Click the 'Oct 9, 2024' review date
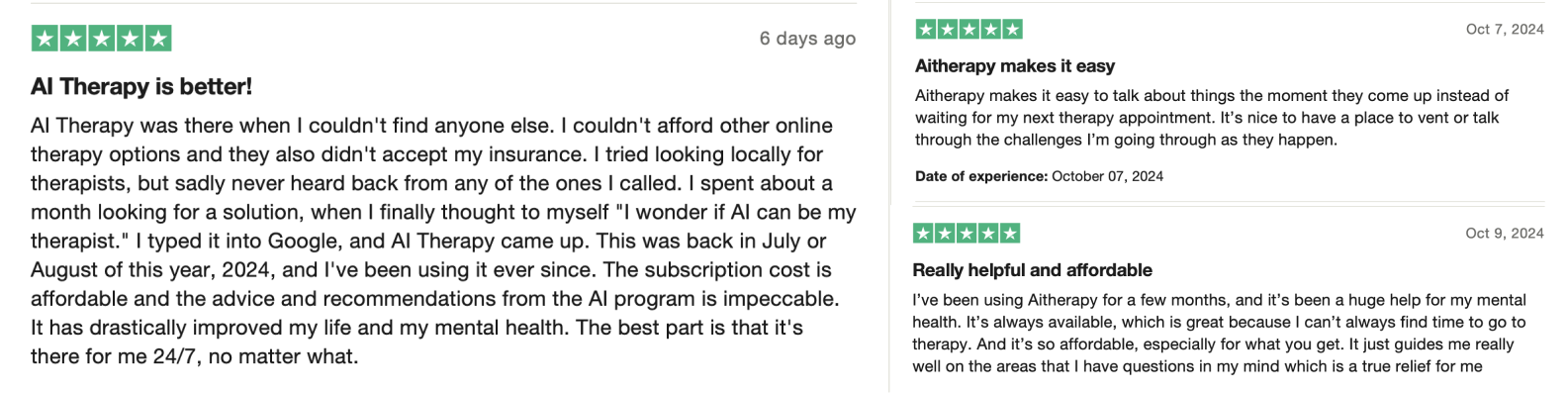This screenshot has height=393, width=1568. click(1505, 234)
